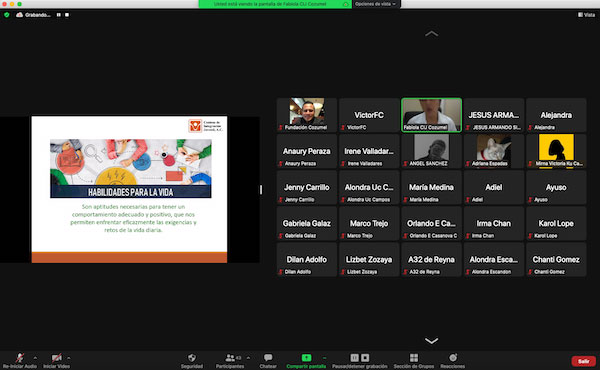600x370 pixels.
Task: Select the Alondra Escandon participant tile
Action: click(x=494, y=259)
